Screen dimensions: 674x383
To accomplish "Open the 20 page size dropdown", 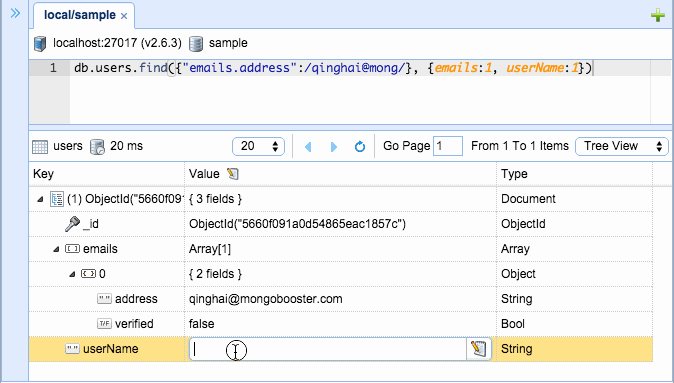I will pos(258,146).
